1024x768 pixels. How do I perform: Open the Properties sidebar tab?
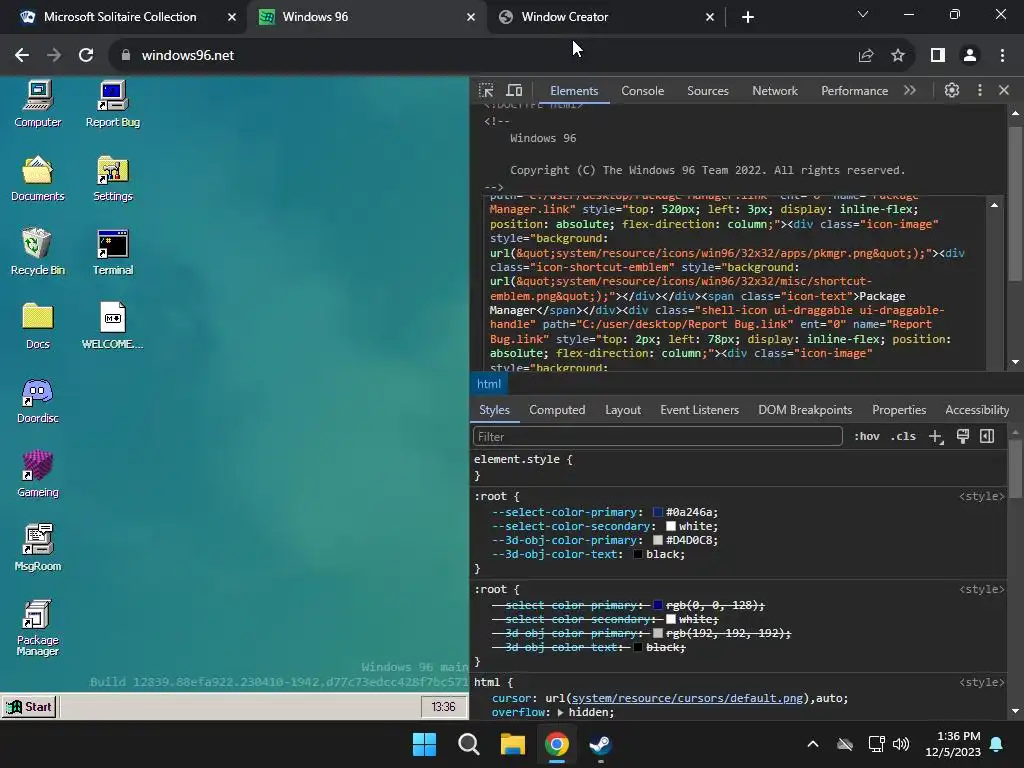coord(899,410)
